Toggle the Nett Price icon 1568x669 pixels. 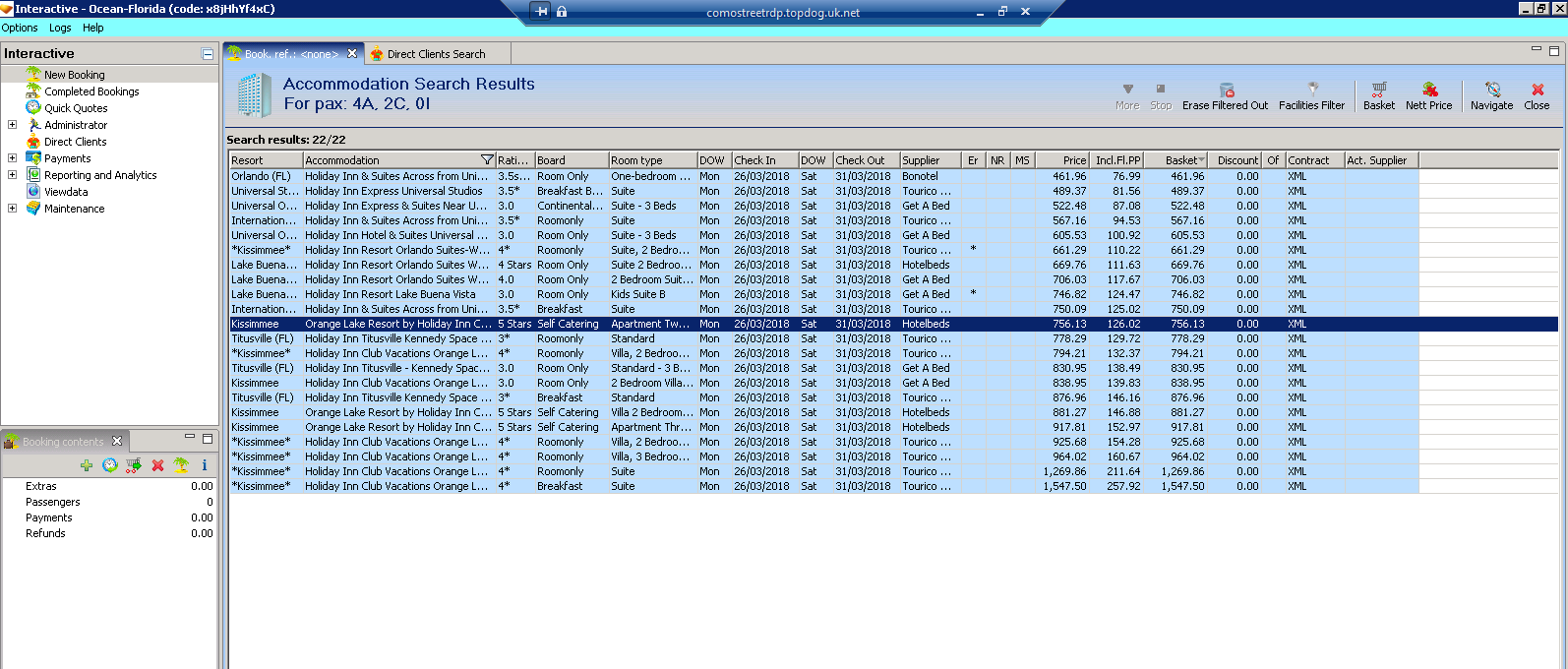pyautogui.click(x=1429, y=90)
